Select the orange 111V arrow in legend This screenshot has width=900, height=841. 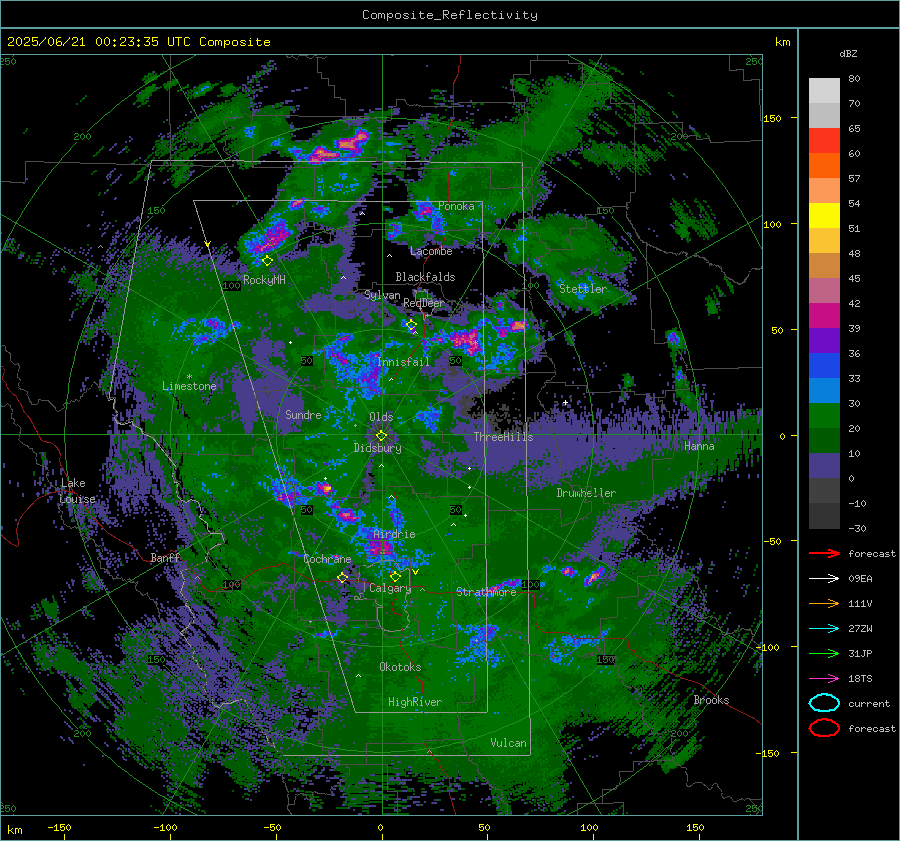pos(824,603)
